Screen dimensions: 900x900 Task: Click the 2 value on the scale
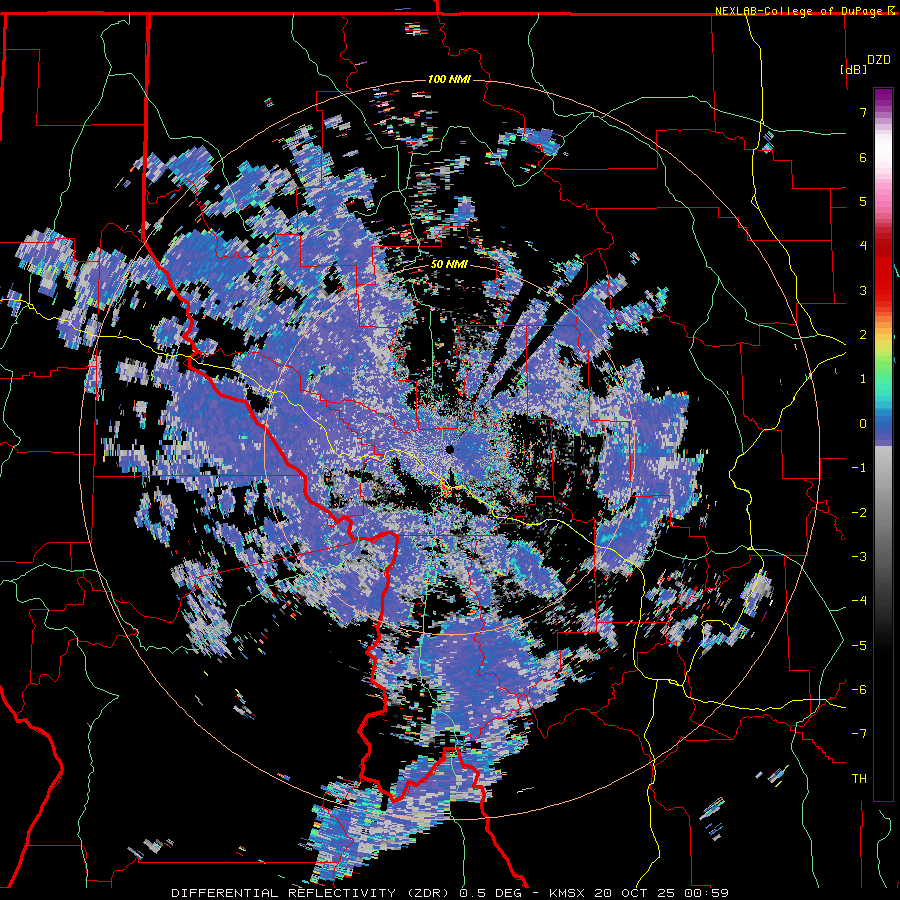pyautogui.click(x=863, y=335)
